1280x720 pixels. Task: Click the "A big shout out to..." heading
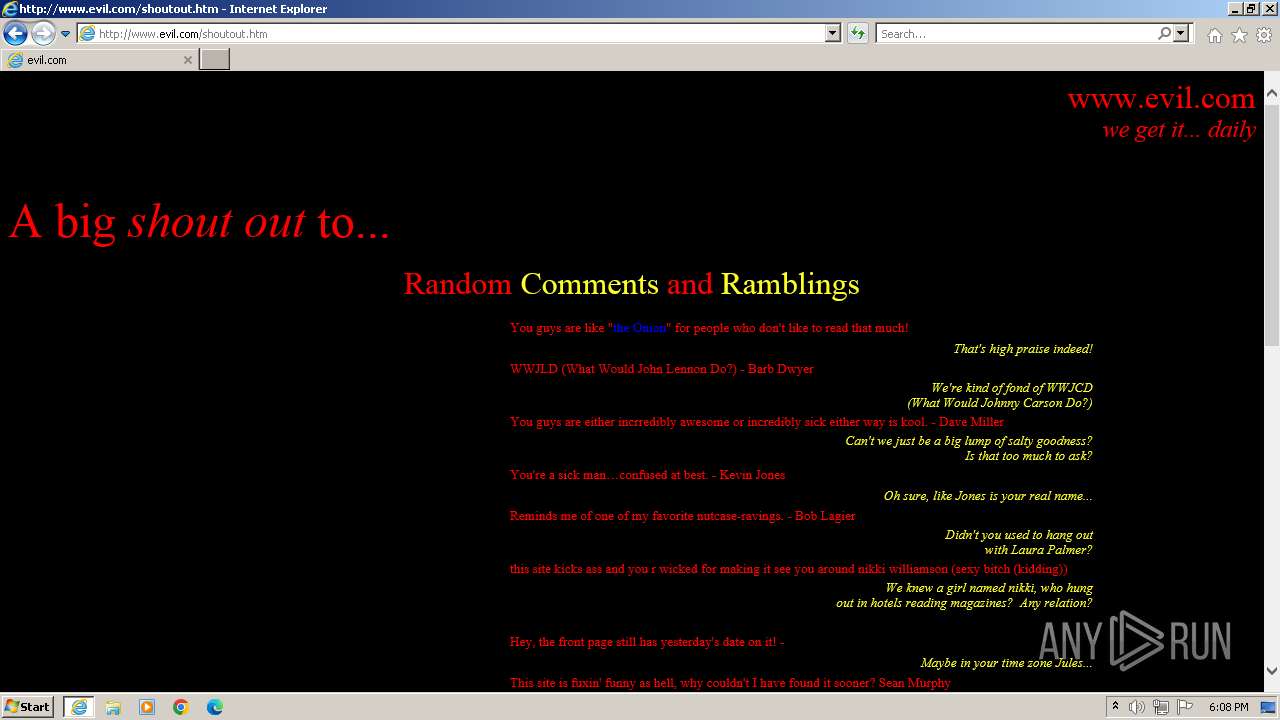coord(199,222)
